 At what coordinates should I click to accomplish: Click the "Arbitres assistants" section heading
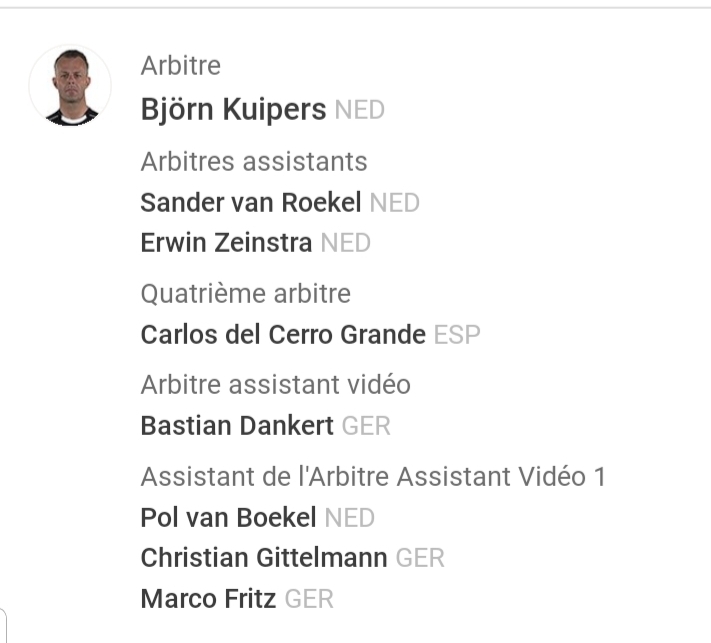coord(254,162)
